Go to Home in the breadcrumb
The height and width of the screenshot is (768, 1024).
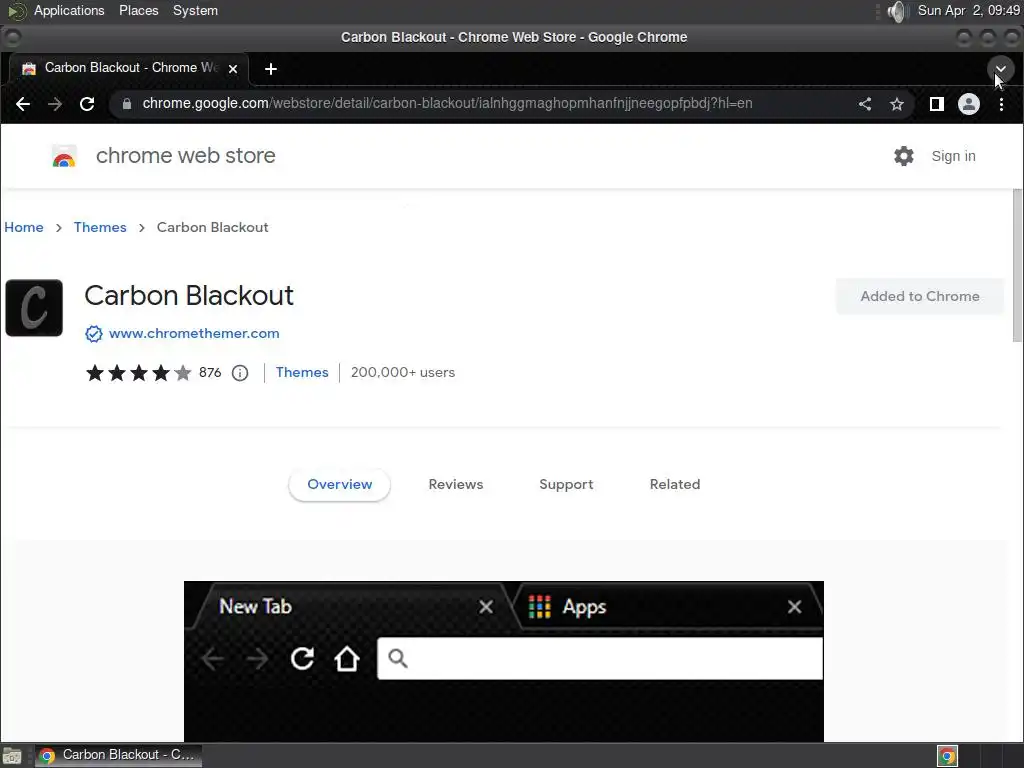click(x=24, y=227)
